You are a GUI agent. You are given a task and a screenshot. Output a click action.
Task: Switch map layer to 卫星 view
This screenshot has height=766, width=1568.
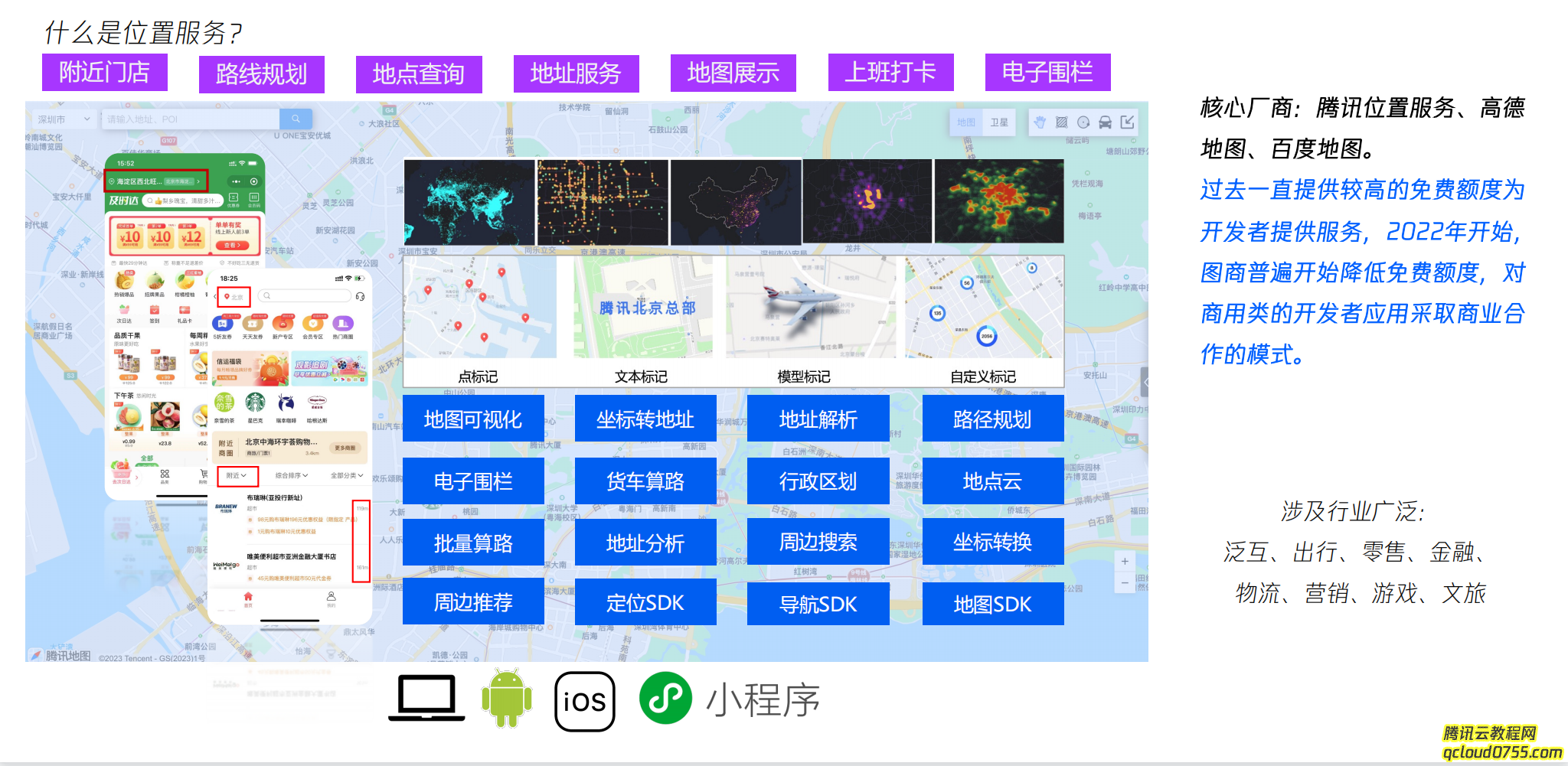click(999, 122)
